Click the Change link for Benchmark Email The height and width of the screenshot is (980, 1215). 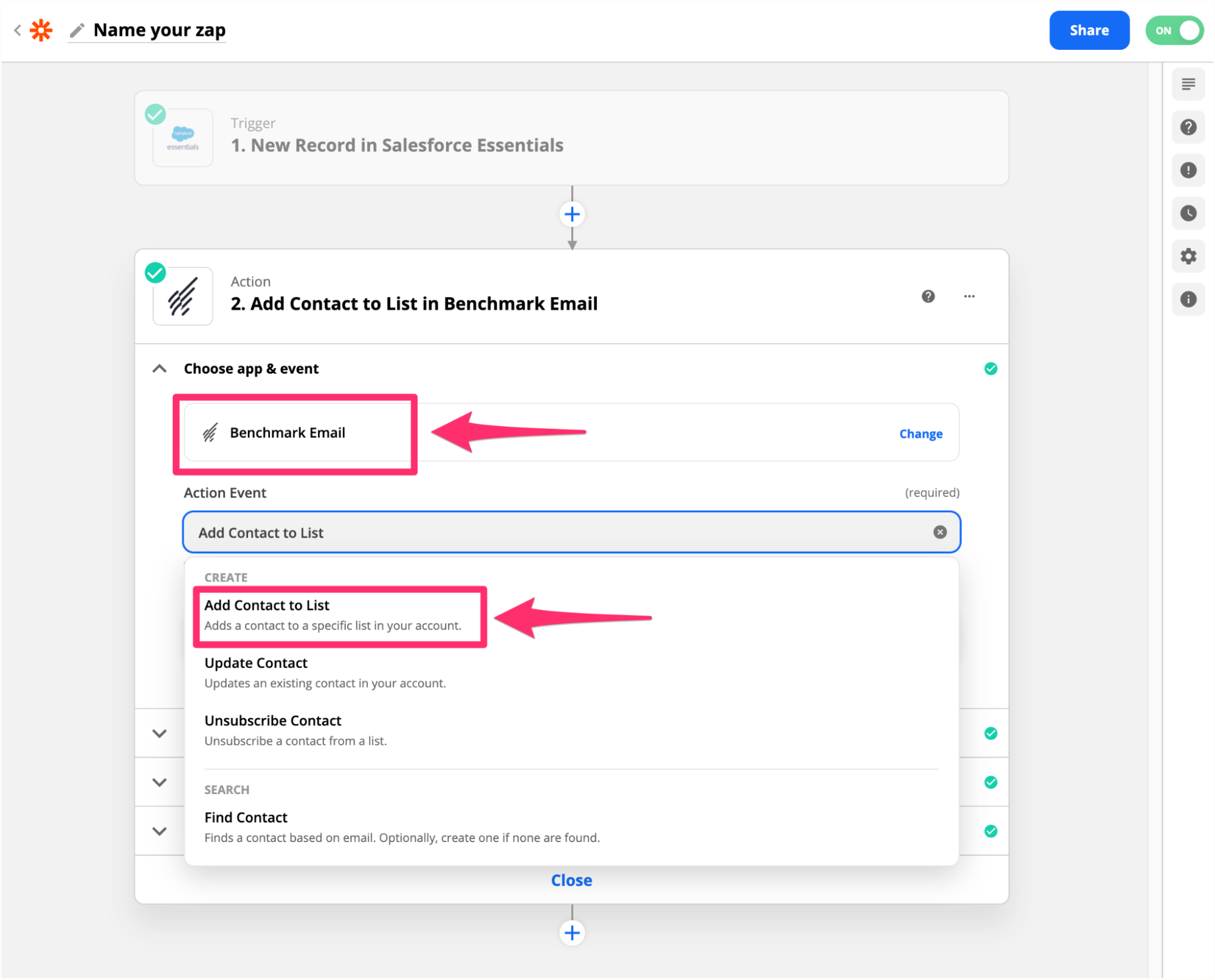point(920,434)
